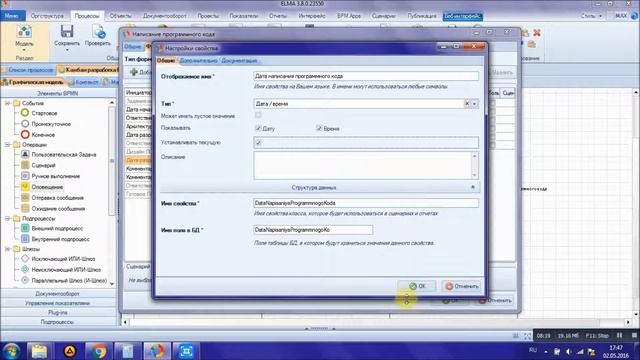Open the Меню button

(12, 16)
